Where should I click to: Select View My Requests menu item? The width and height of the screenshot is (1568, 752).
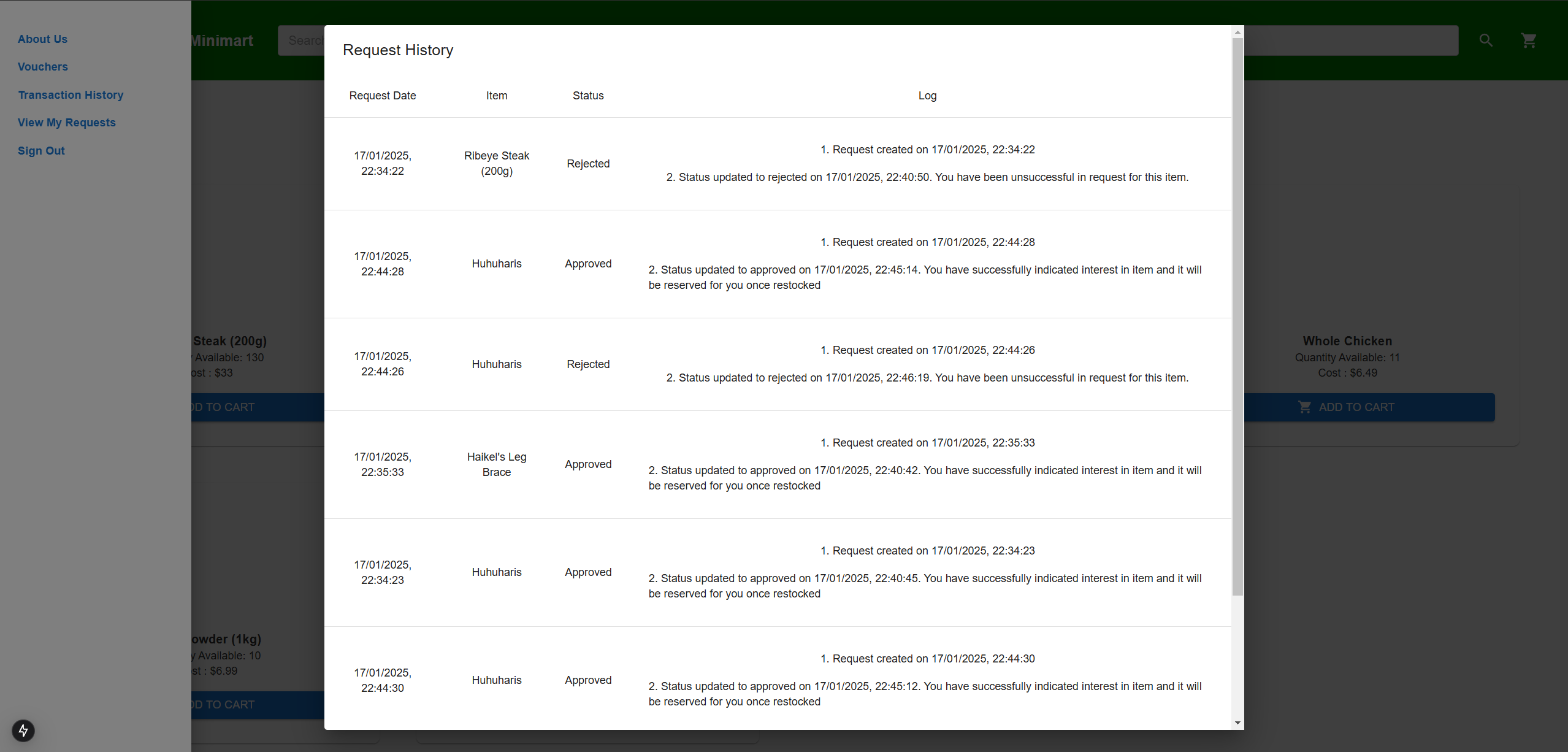click(x=66, y=123)
